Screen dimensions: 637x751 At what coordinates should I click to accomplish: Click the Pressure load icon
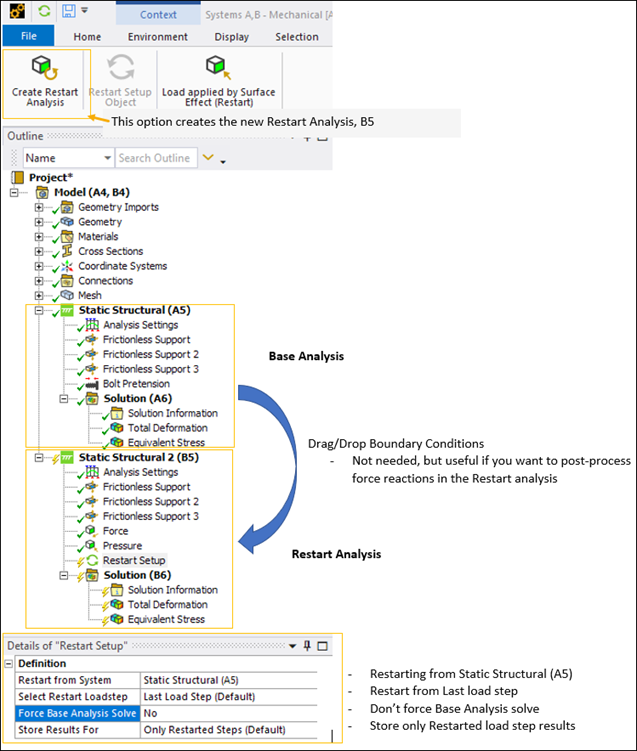pos(91,546)
